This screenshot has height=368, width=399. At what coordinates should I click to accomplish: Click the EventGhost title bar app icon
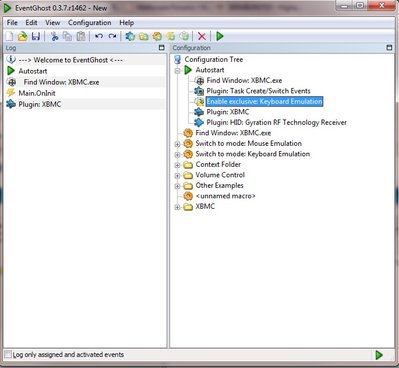7,8
